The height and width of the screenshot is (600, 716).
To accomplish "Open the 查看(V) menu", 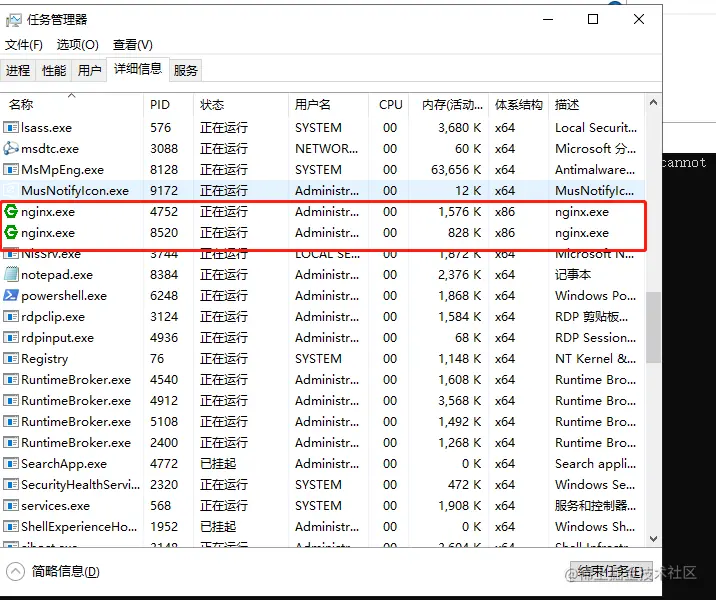I will click(132, 45).
